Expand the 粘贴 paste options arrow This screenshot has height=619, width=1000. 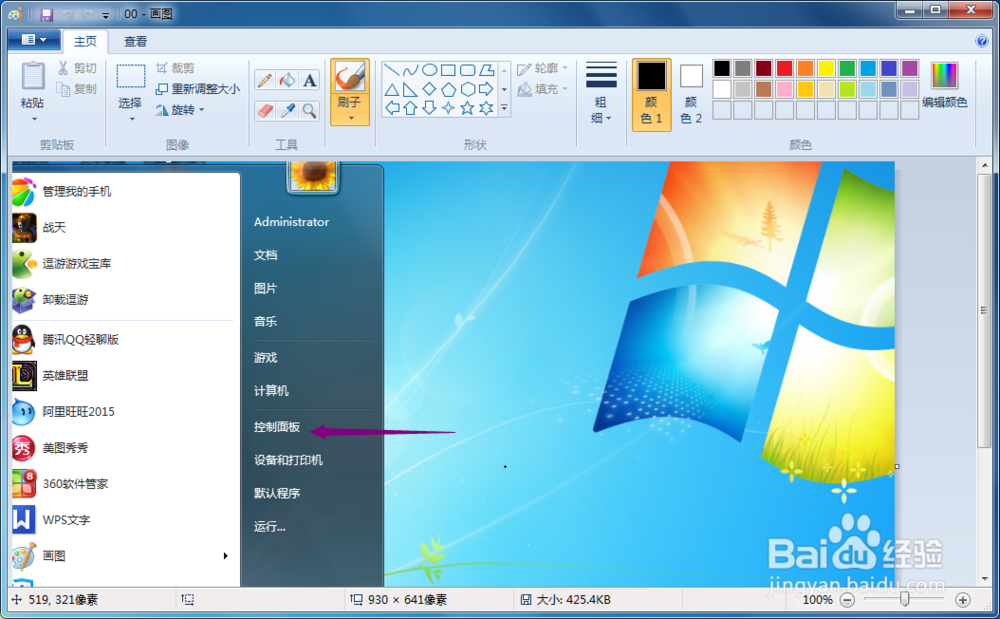[x=33, y=119]
